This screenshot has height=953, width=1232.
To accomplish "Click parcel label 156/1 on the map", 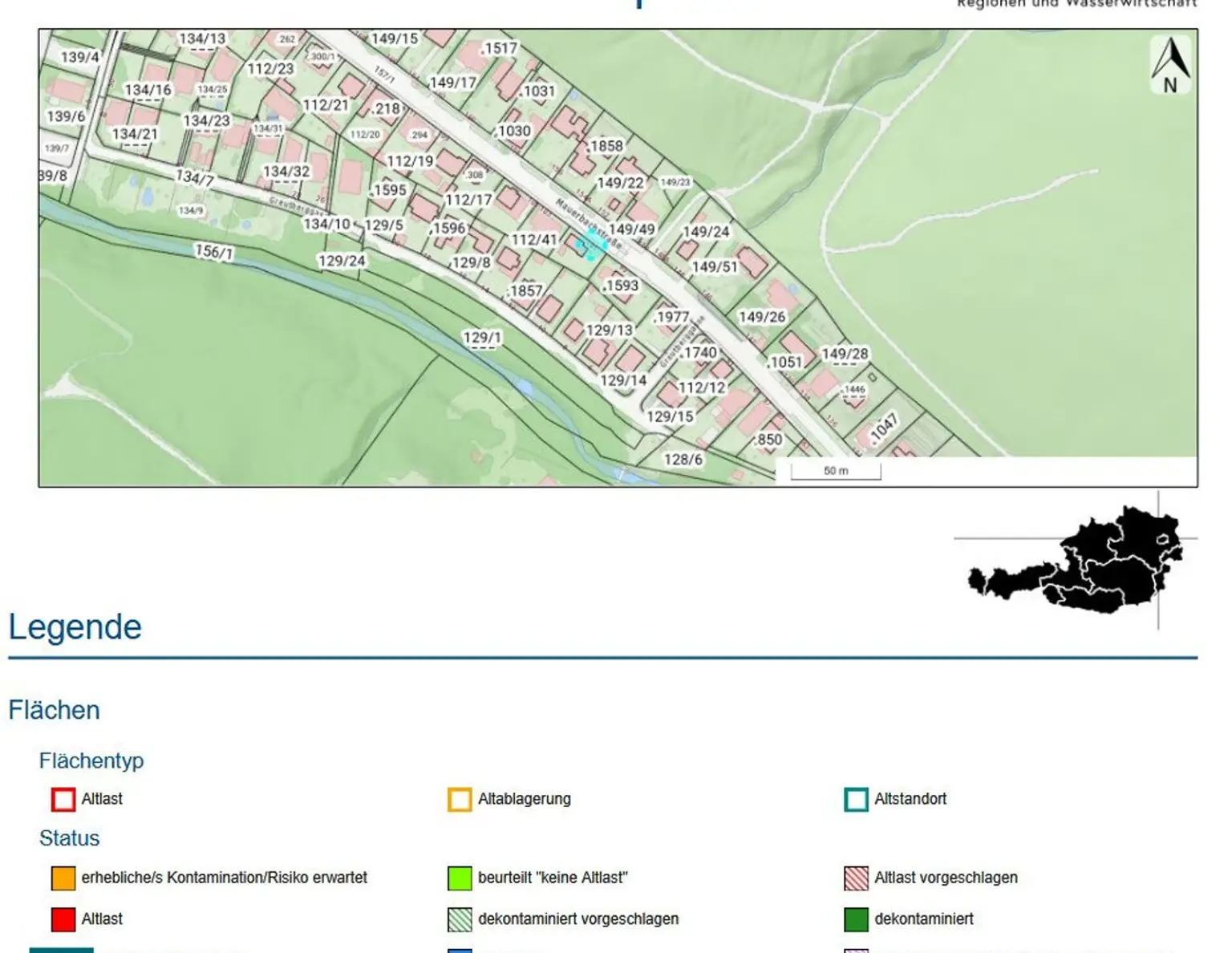I will tap(214, 252).
